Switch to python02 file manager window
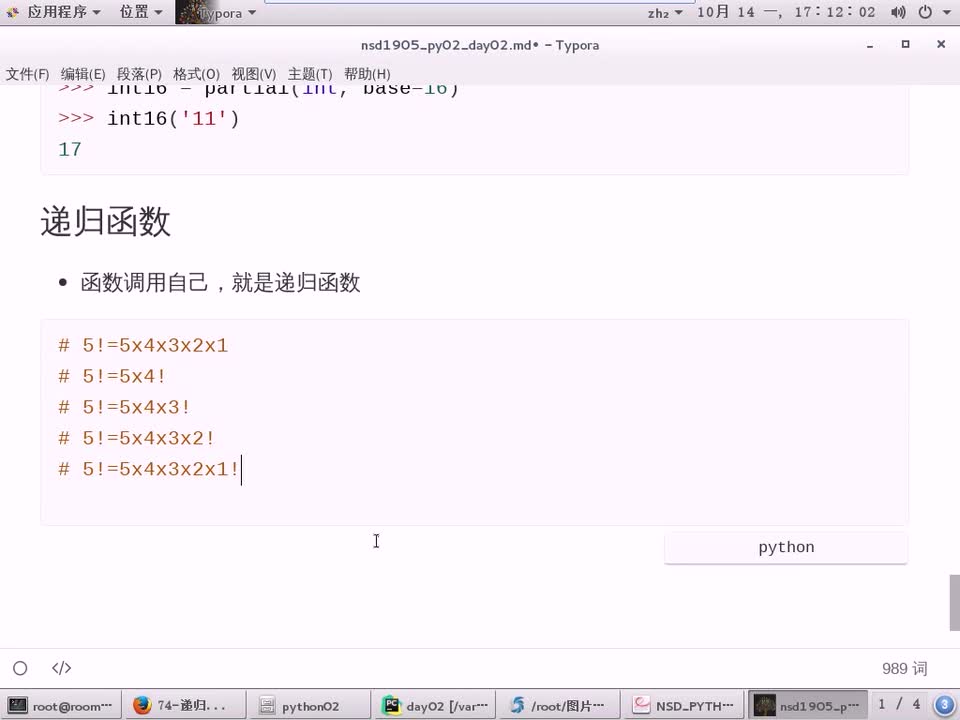 point(310,706)
